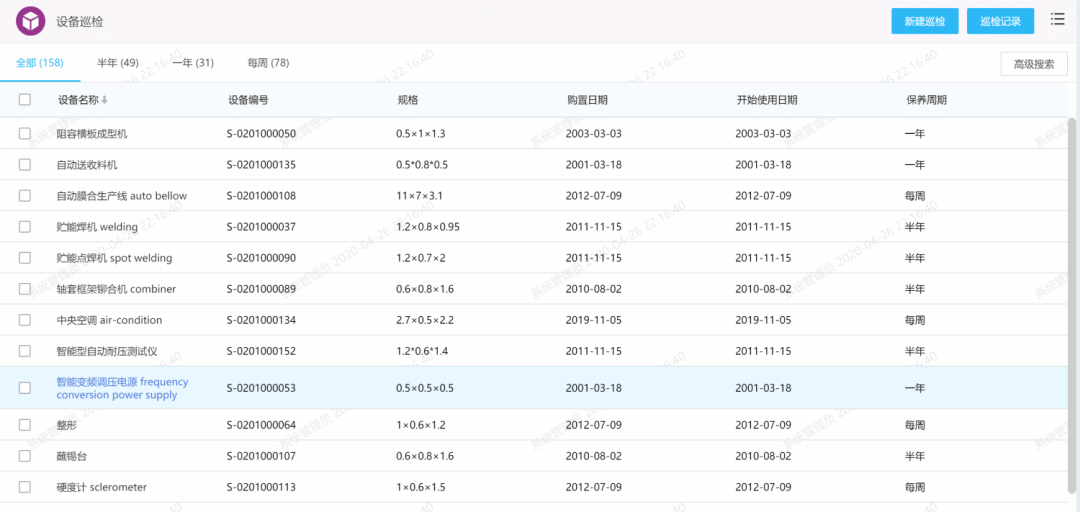Select device name 硬度计 sclerometer
The height and width of the screenshot is (512, 1080).
point(101,487)
